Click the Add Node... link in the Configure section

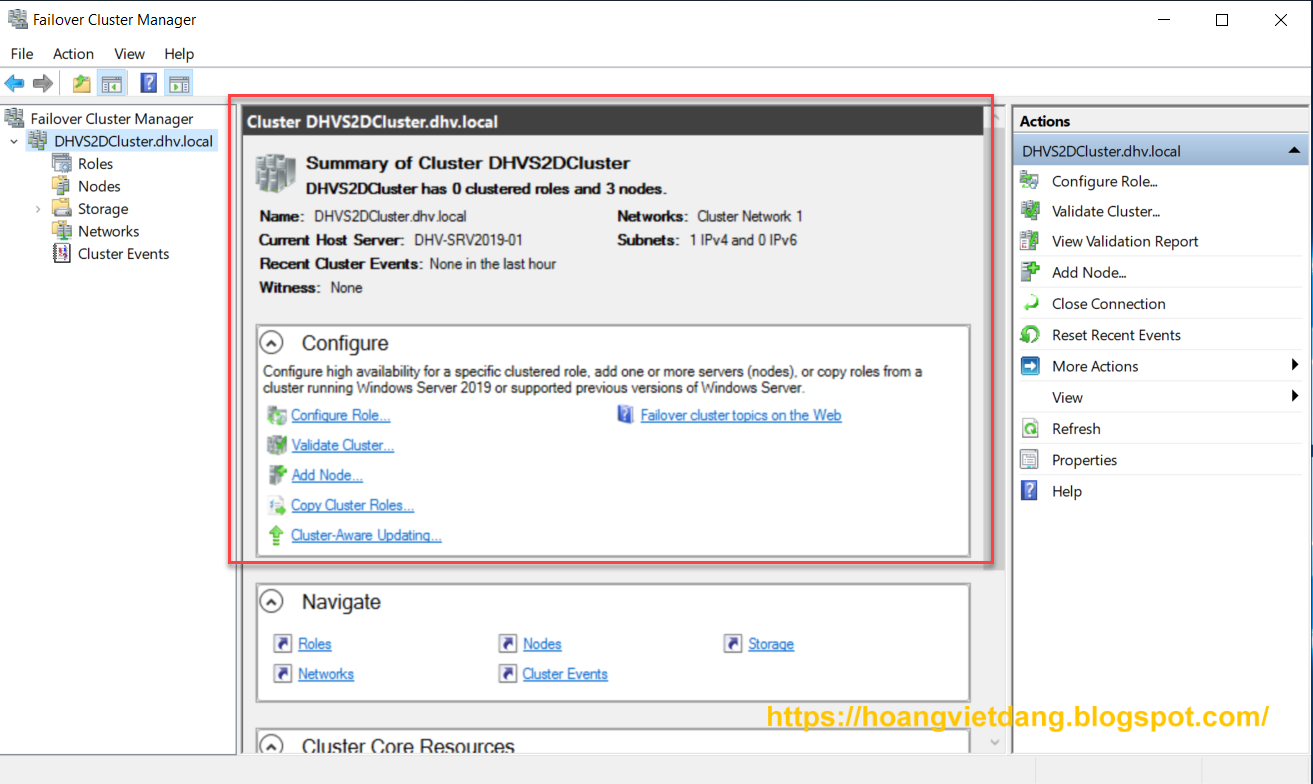(326, 475)
